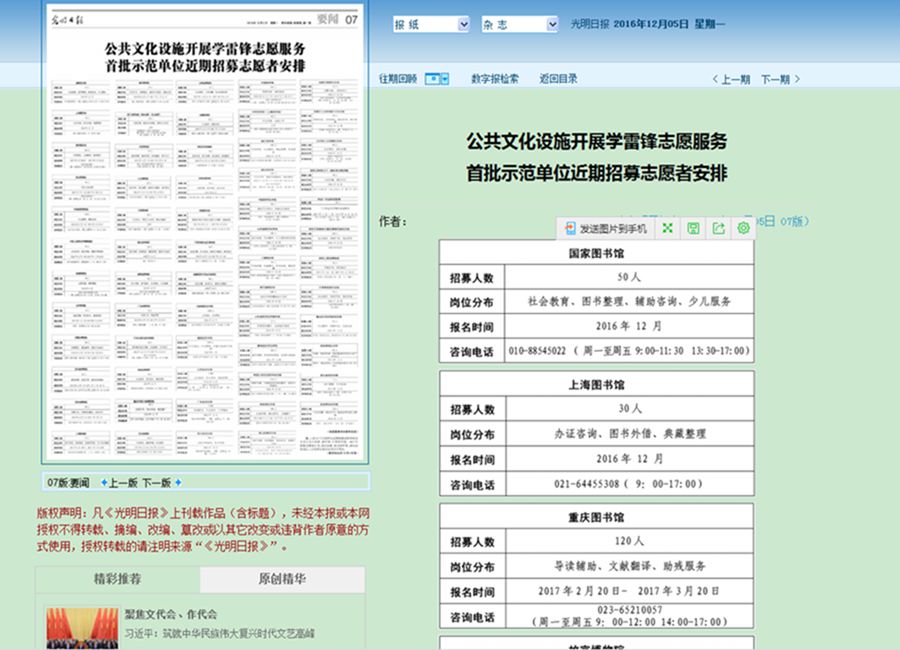Viewport: 900px width, 650px height.
Task: Click the 数字报检索 link
Action: pyautogui.click(x=495, y=79)
